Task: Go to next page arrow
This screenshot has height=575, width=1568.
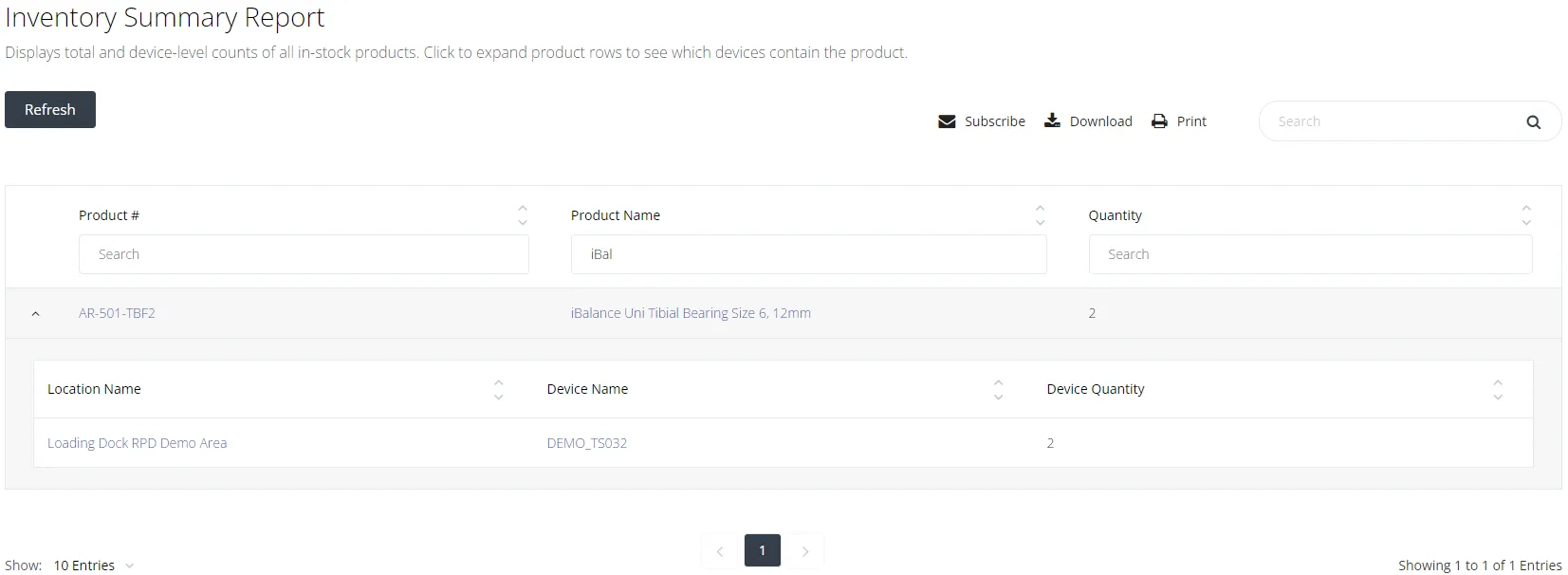Action: [805, 551]
